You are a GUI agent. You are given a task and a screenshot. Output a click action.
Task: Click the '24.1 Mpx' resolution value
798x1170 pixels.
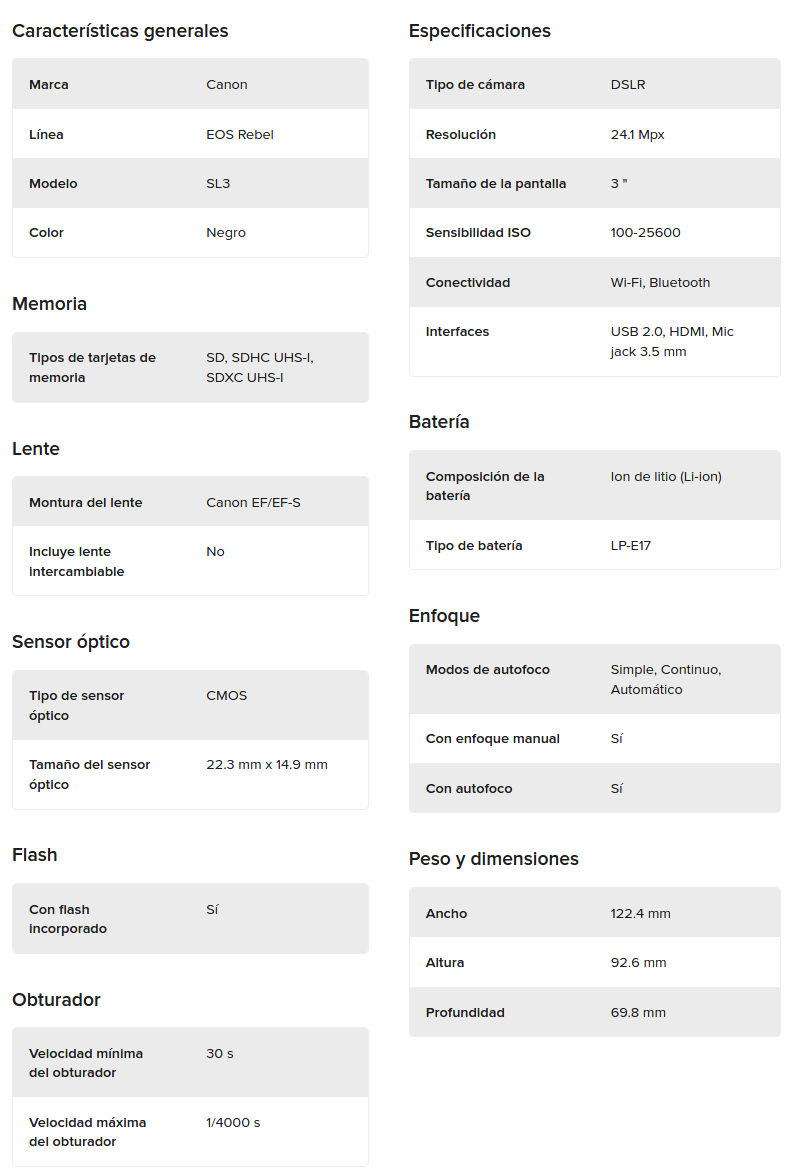coord(637,134)
